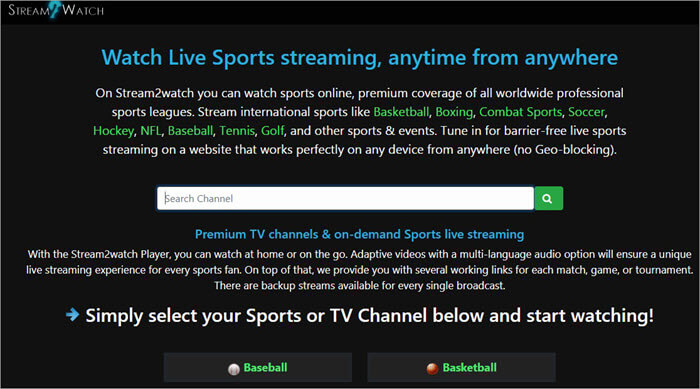This screenshot has height=389, width=700.
Task: Open the Baseball link in the intro paragraph
Action: tap(190, 131)
